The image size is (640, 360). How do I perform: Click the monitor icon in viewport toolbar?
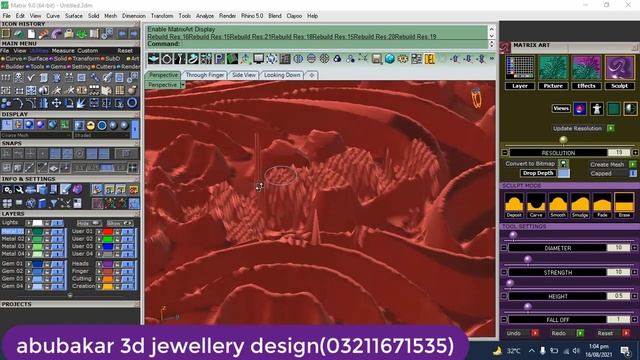pos(258,59)
